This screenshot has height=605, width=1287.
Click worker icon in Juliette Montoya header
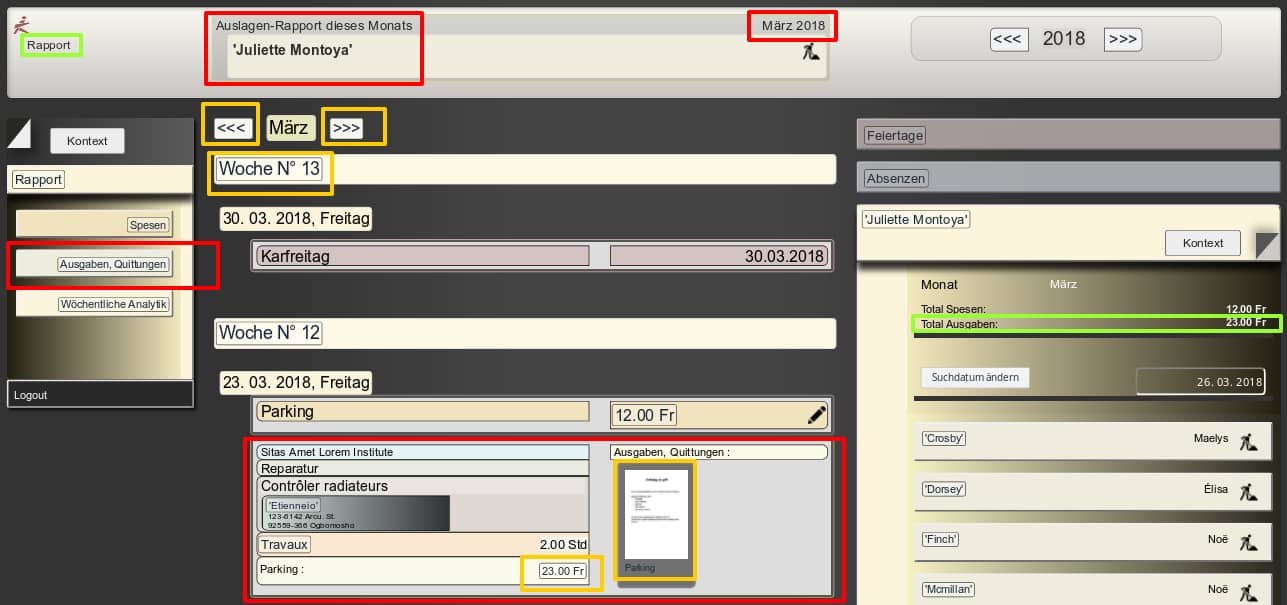(x=810, y=54)
